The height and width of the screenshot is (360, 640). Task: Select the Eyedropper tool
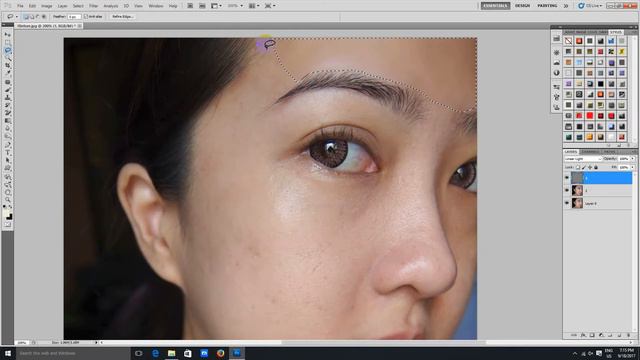coord(8,72)
